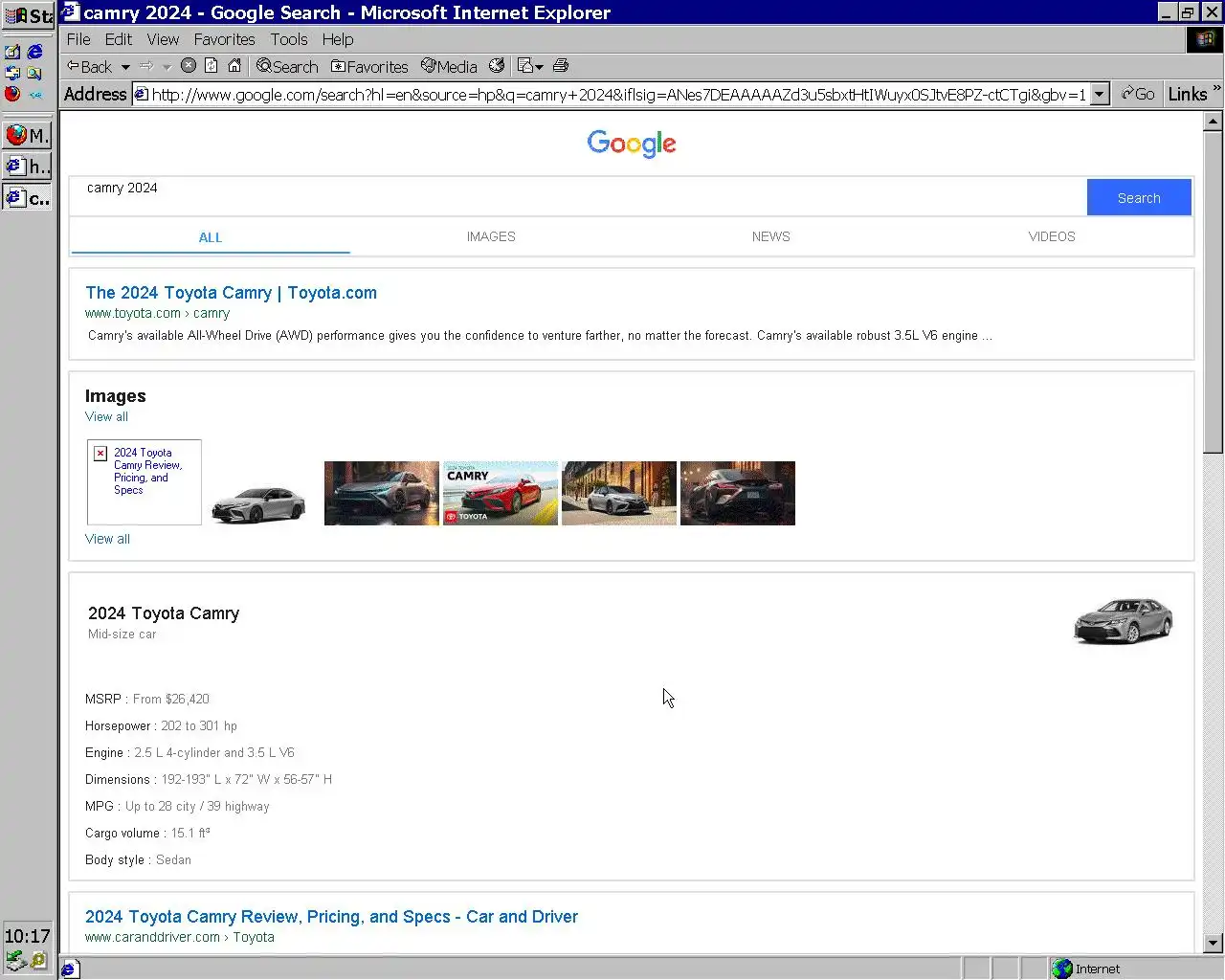Switch to the VIDEOS tab
Image resolution: width=1225 pixels, height=980 pixels.
point(1052,236)
